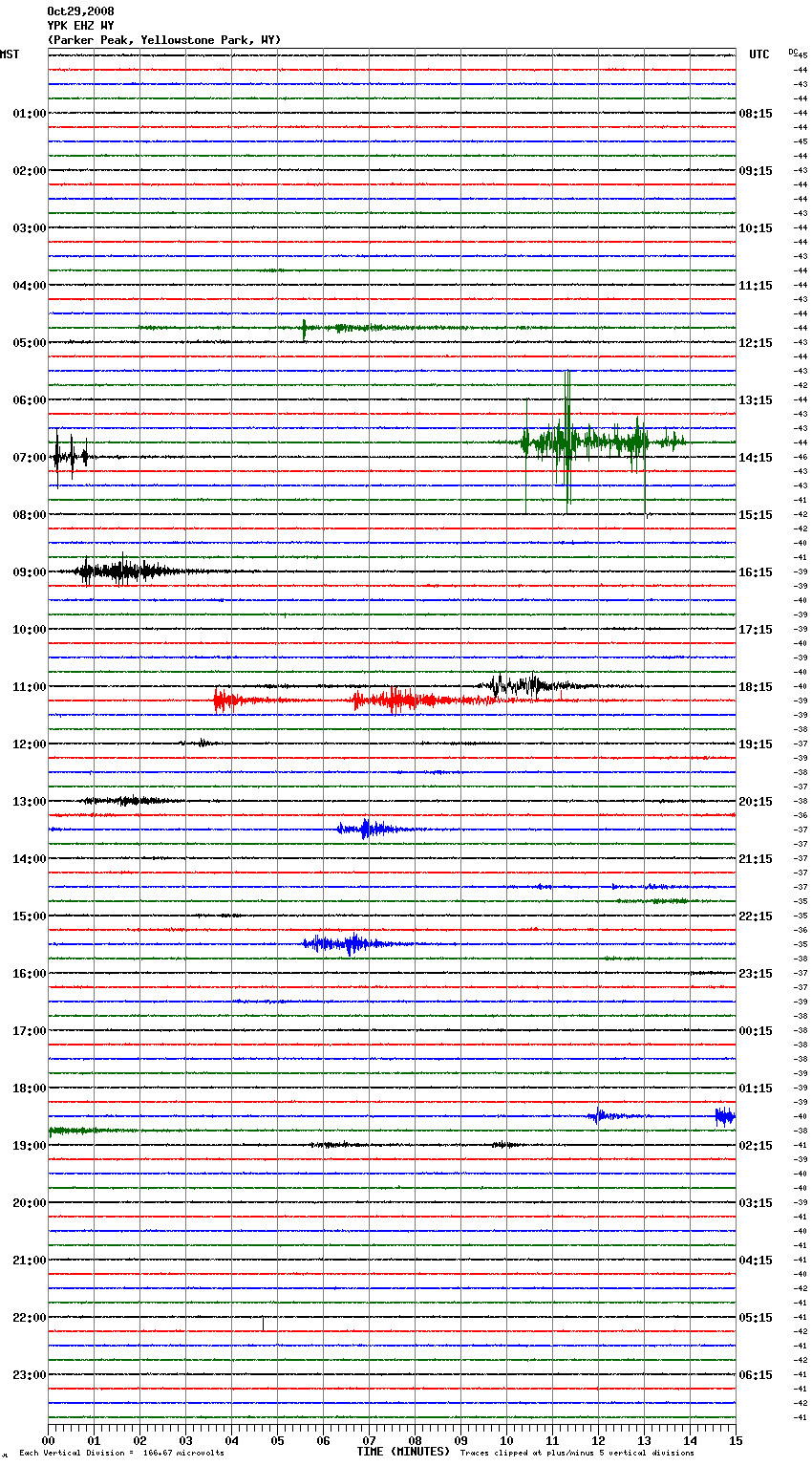Click the date text 'Oct29,2008'
The width and height of the screenshot is (812, 1466).
point(80,11)
